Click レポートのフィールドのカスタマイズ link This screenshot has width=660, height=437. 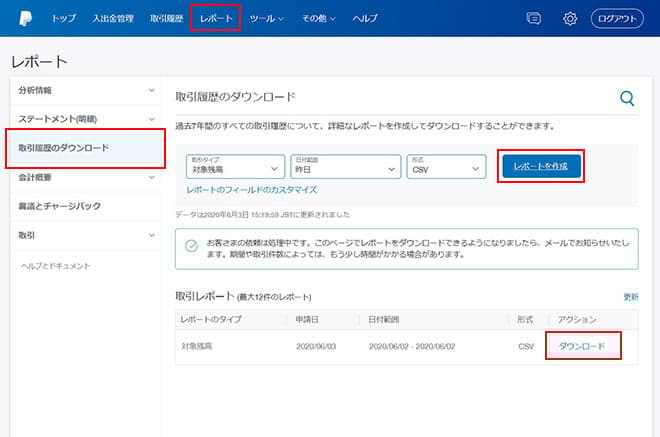click(x=251, y=189)
